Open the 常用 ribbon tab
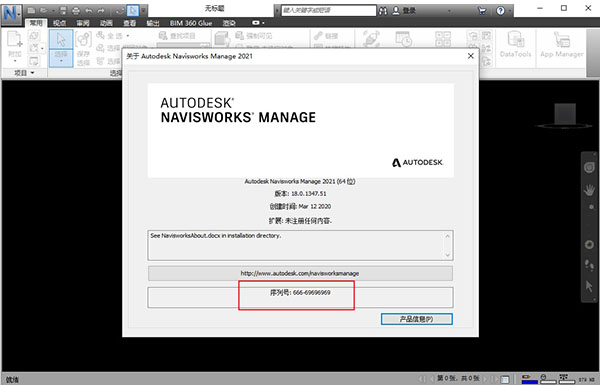 point(36,23)
